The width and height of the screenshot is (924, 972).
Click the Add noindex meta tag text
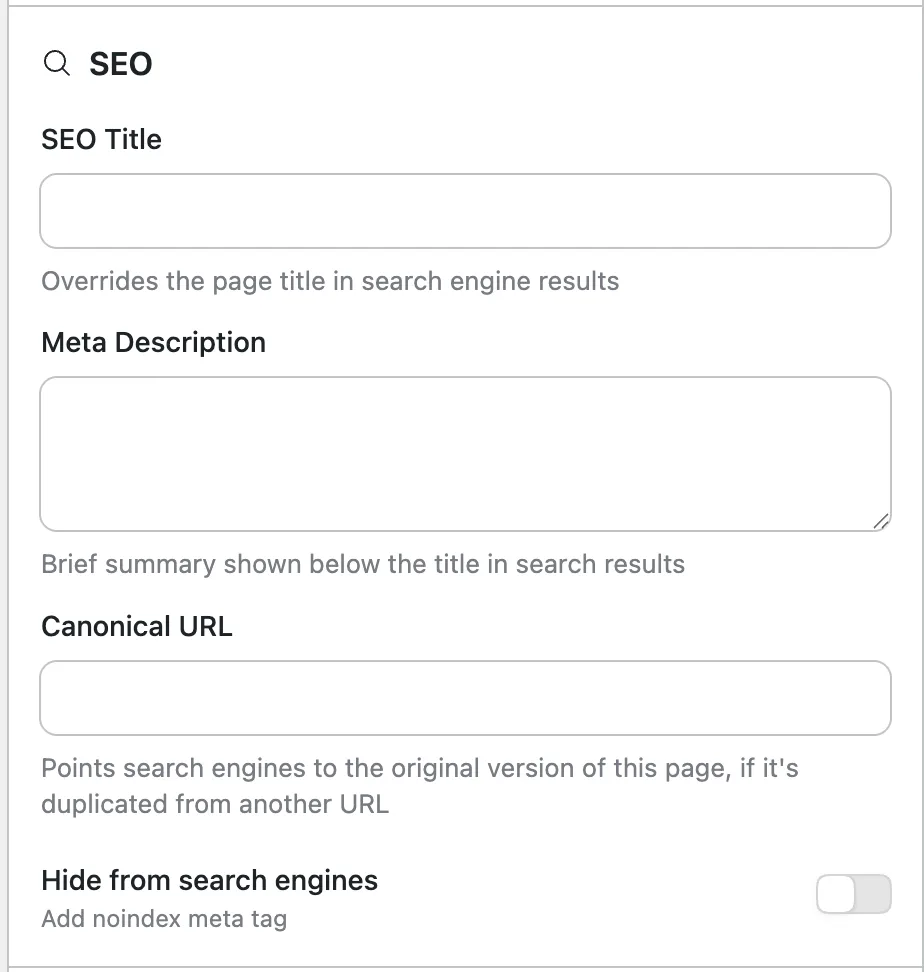163,918
